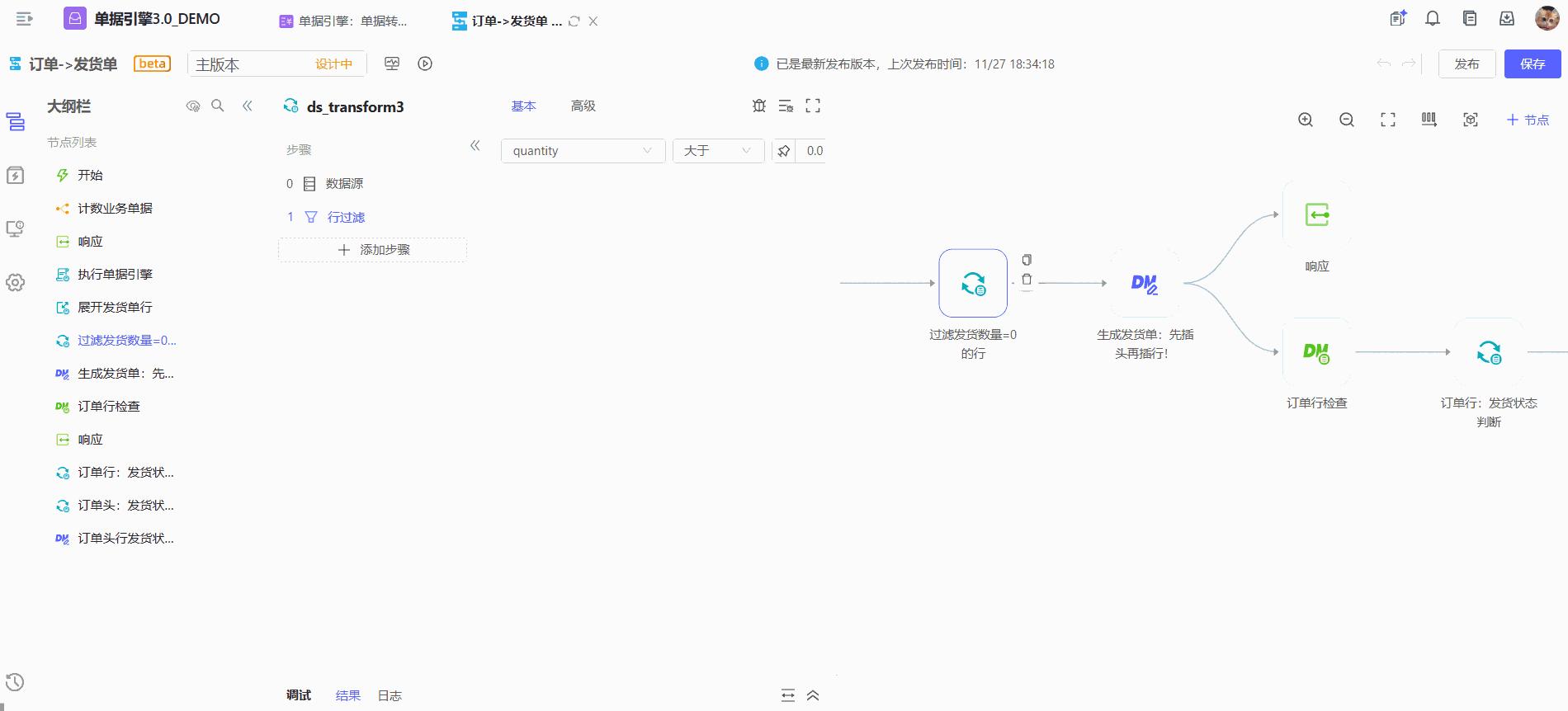This screenshot has width=1568, height=711.
Task: Open the notifications bell
Action: coord(1433,19)
